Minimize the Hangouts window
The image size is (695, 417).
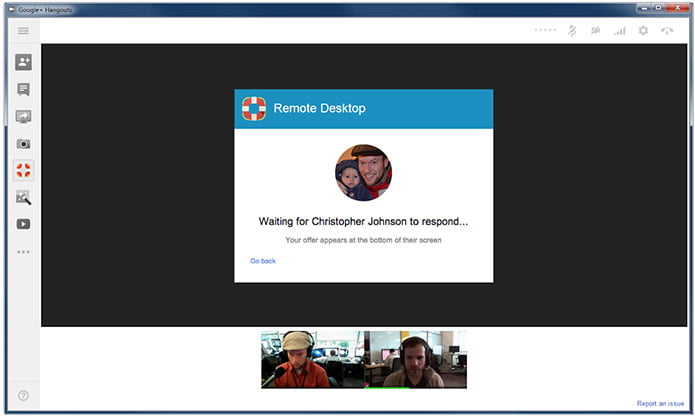(x=644, y=8)
